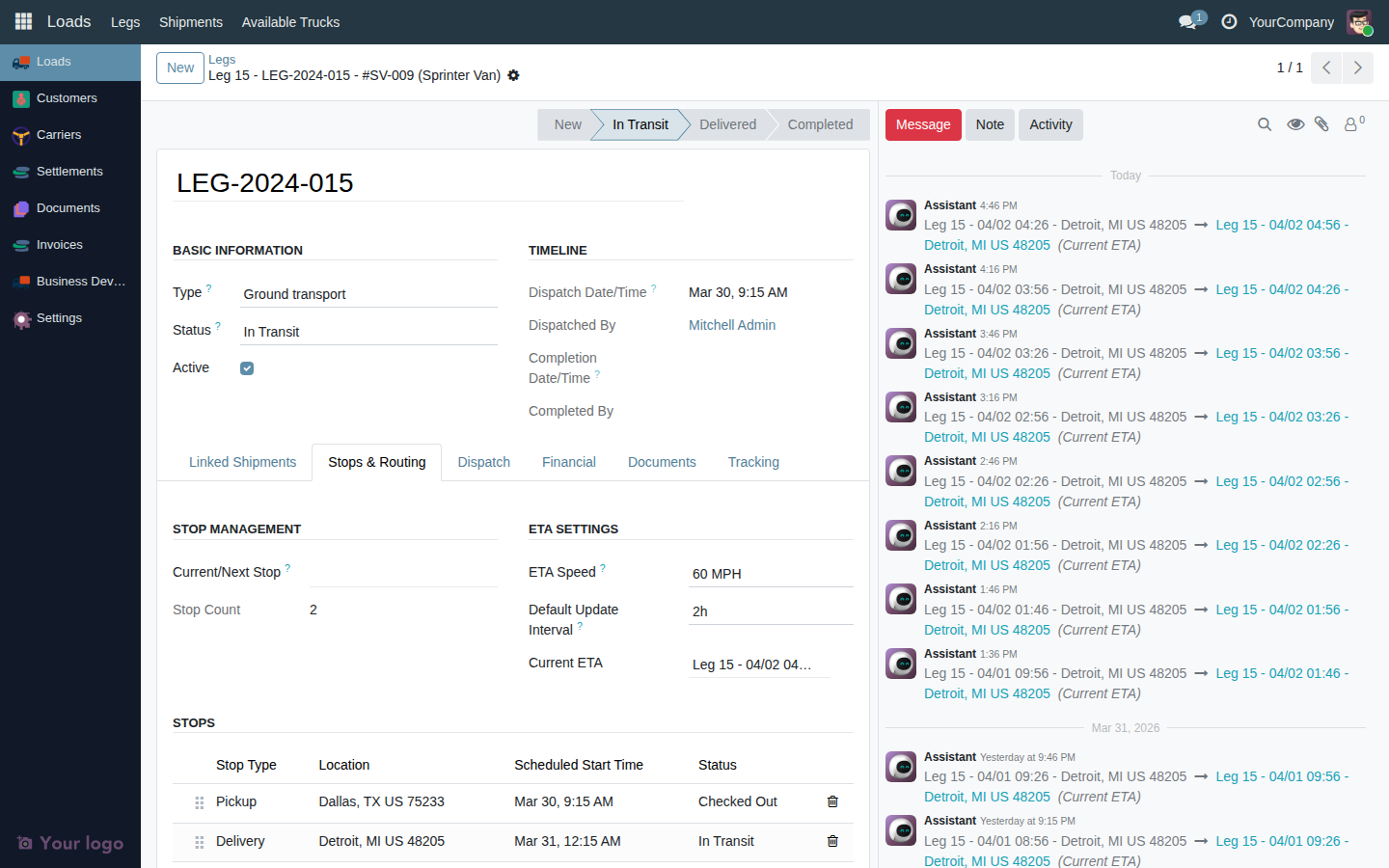The image size is (1389, 868).
Task: Click the Assistant avatar on 4:46 PM message
Action: point(901,215)
